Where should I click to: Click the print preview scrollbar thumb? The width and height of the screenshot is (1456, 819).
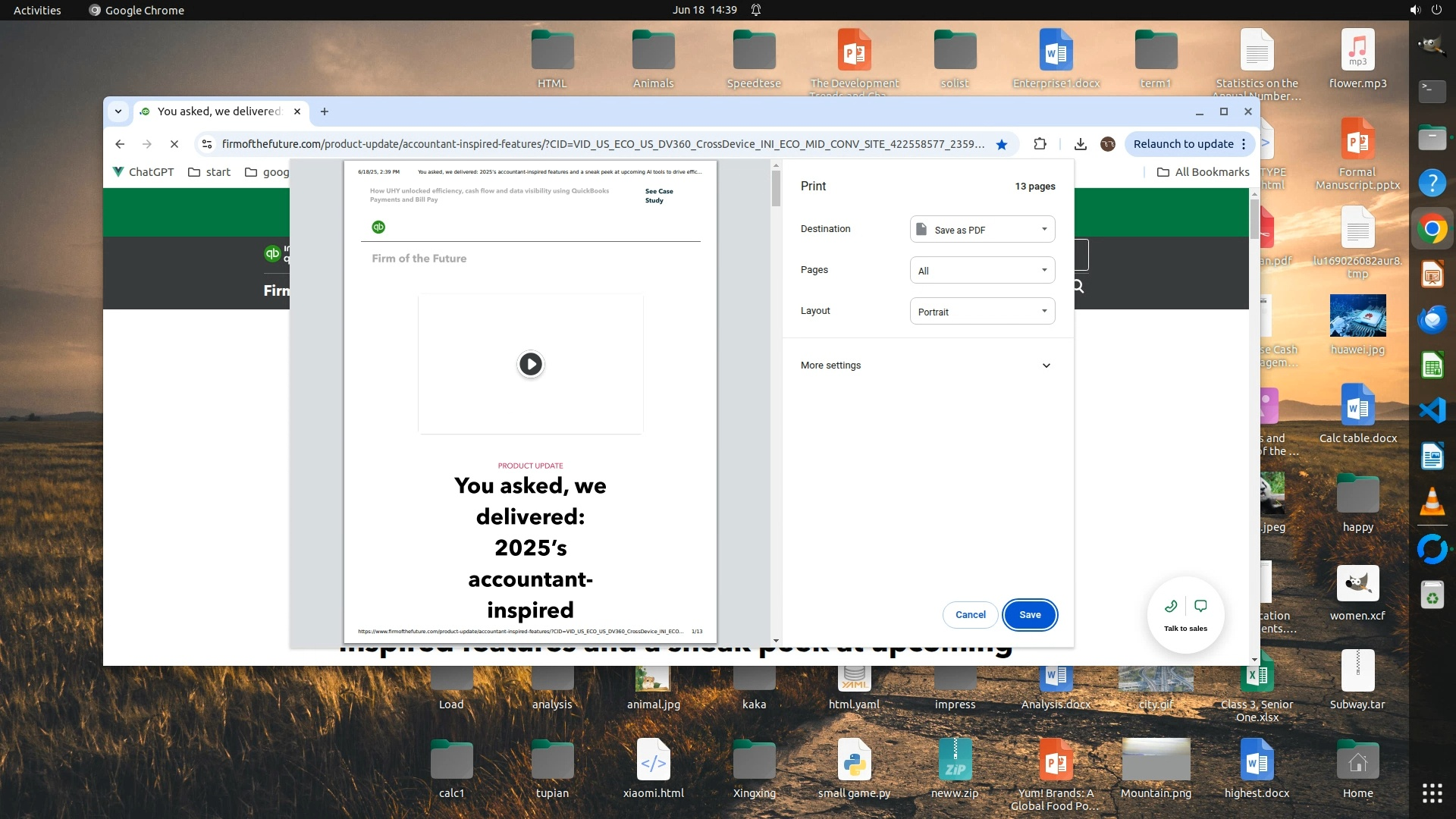tap(776, 188)
